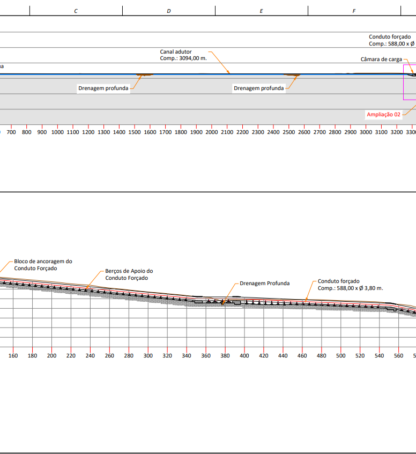
Task: Select the Bloco de ancoragem do Conduto Forçado label
Action: tap(43, 265)
